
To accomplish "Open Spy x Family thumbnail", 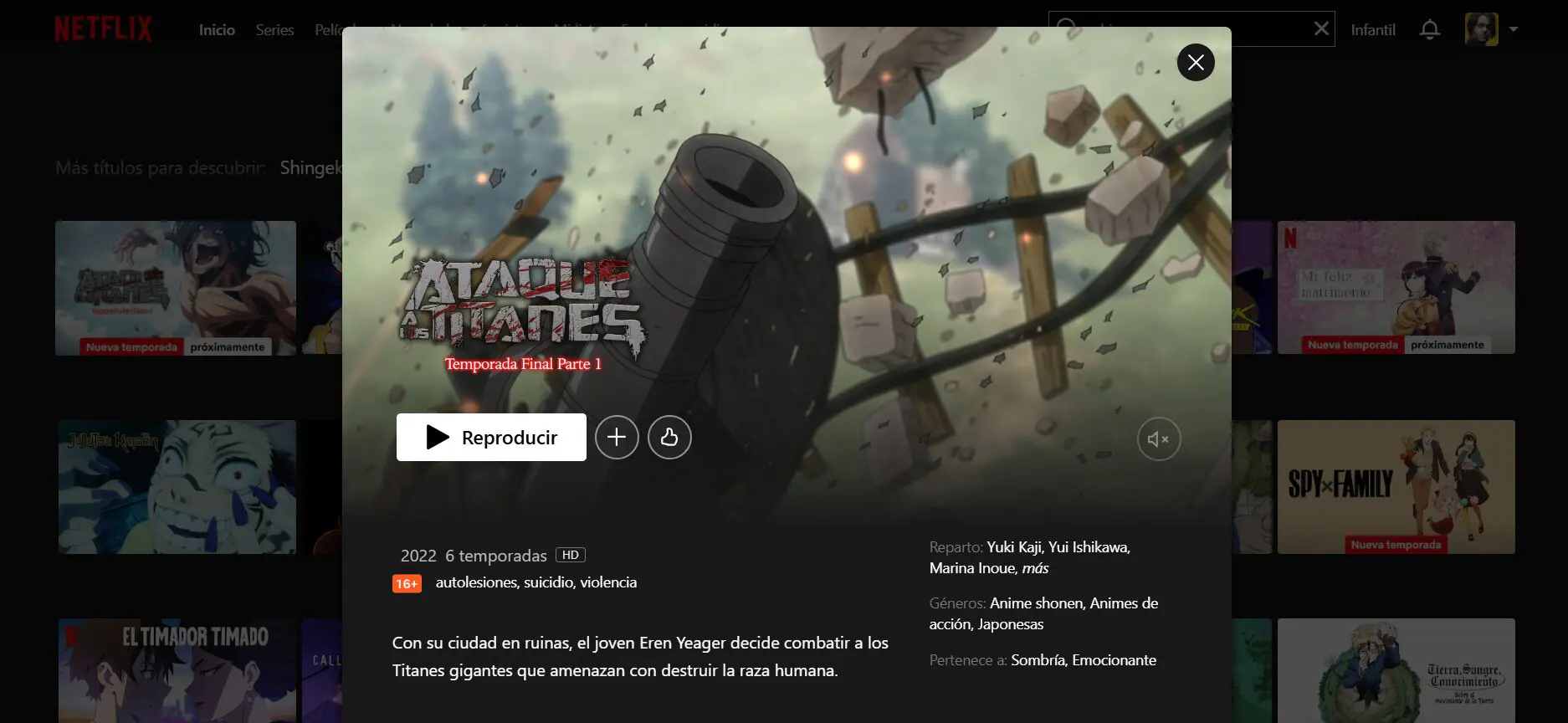I will 1396,486.
